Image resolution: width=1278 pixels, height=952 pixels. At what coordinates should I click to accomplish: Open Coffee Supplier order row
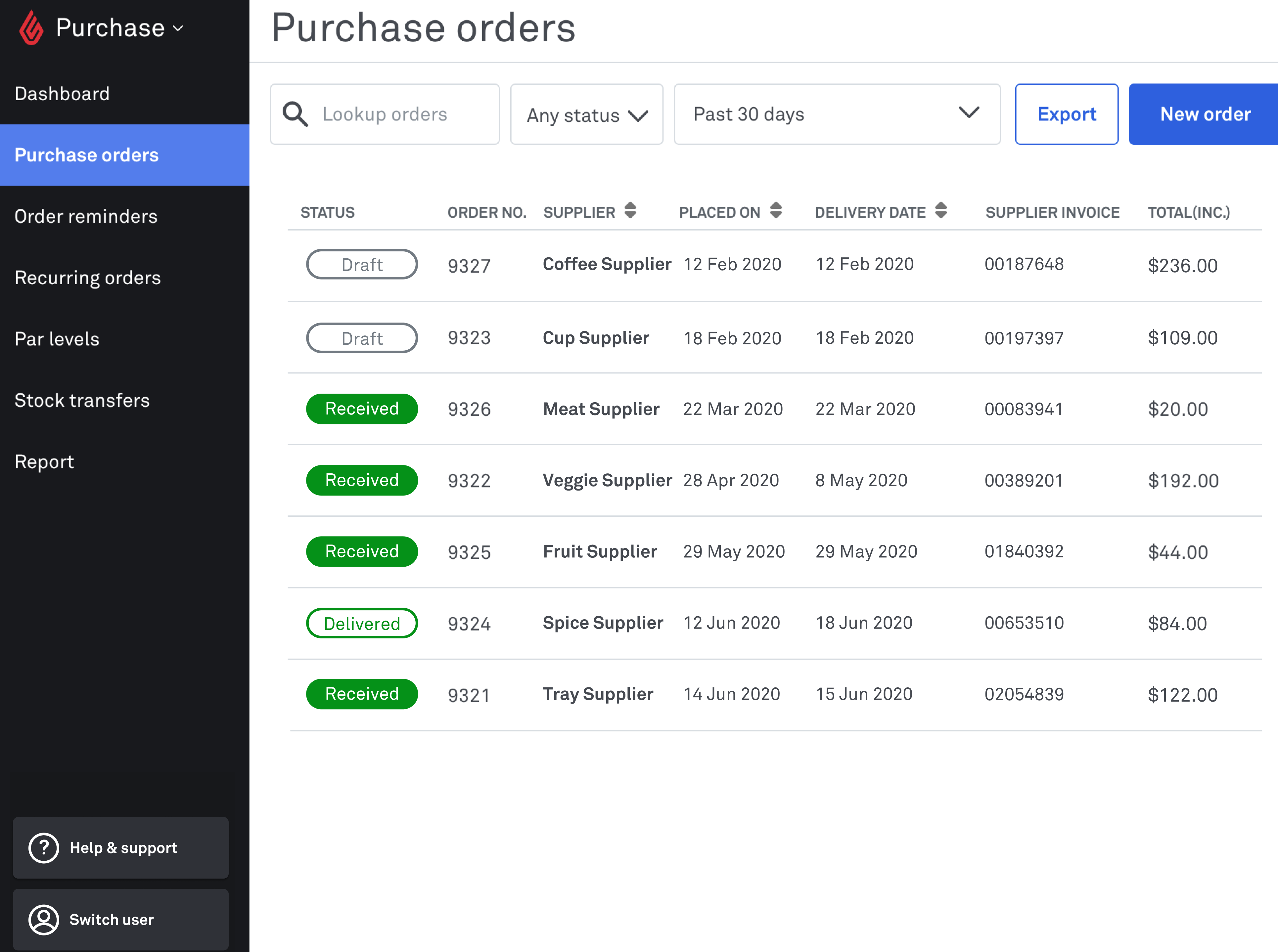[607, 265]
